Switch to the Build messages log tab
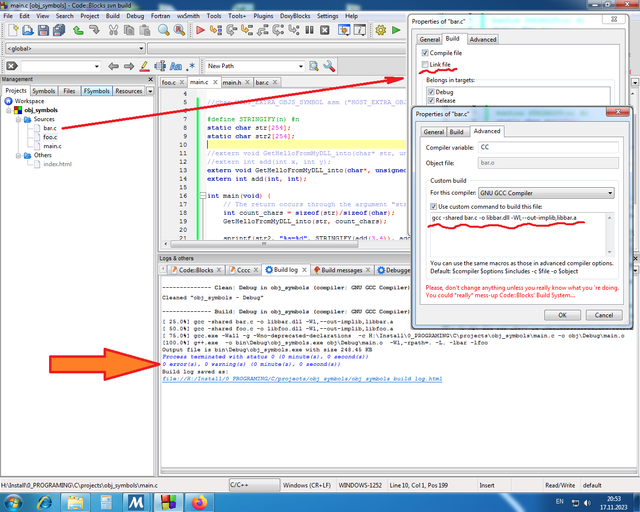Viewport: 640px width, 512px height. tap(342, 270)
